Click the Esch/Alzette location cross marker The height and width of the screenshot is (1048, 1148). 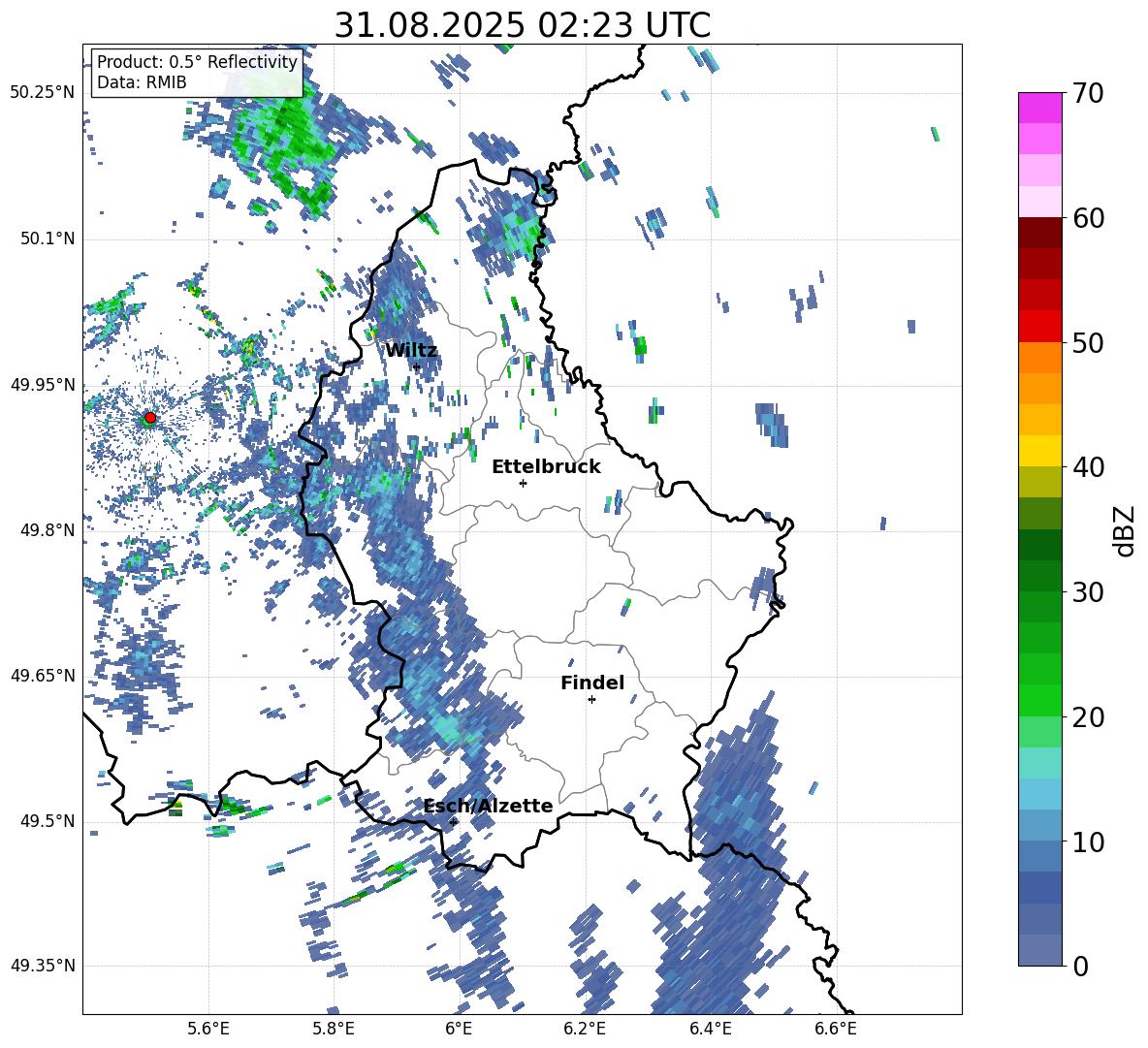(453, 822)
